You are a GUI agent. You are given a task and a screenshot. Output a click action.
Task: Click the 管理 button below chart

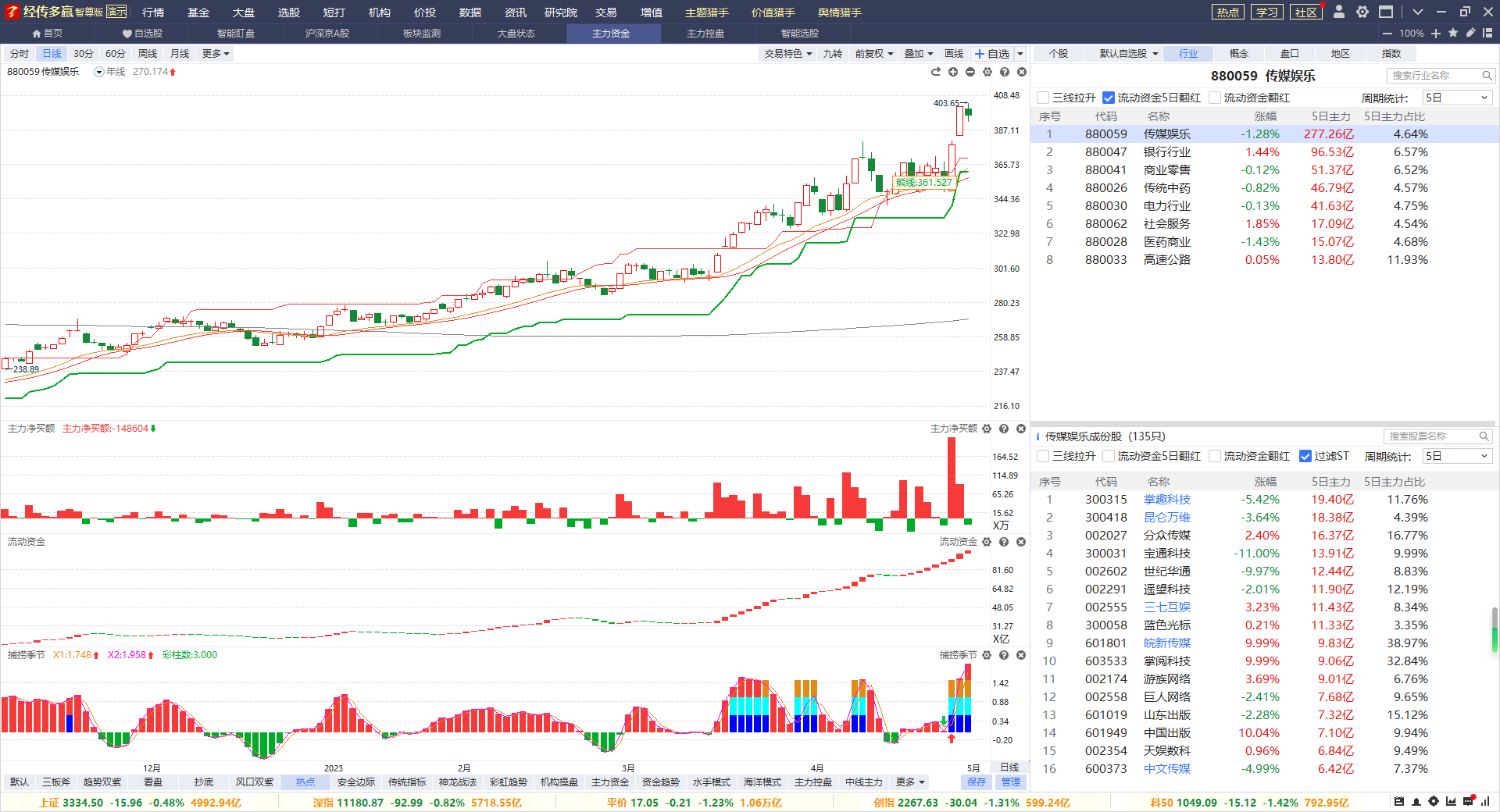[x=1011, y=782]
